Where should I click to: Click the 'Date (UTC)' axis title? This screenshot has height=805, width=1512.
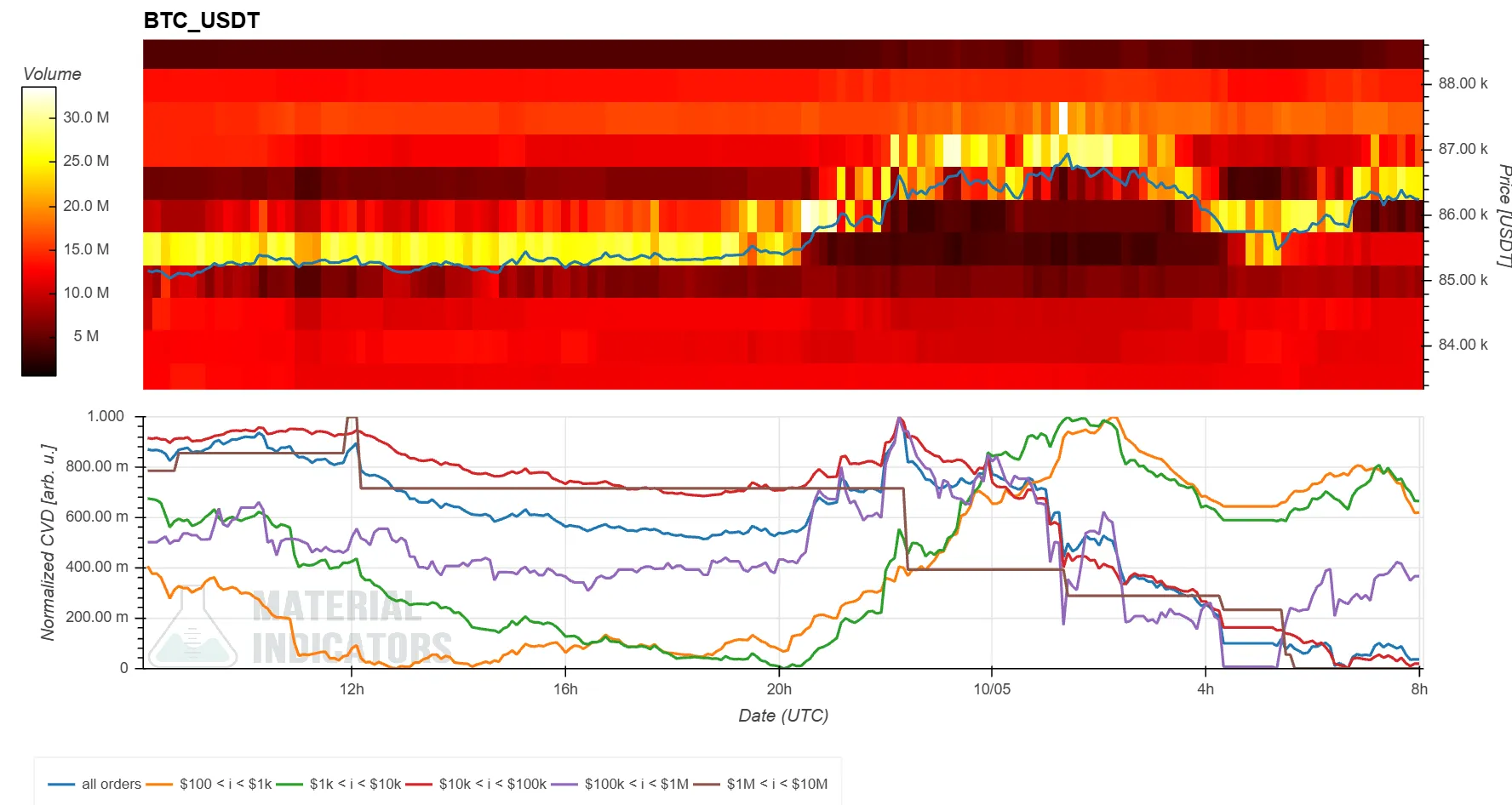(x=783, y=716)
